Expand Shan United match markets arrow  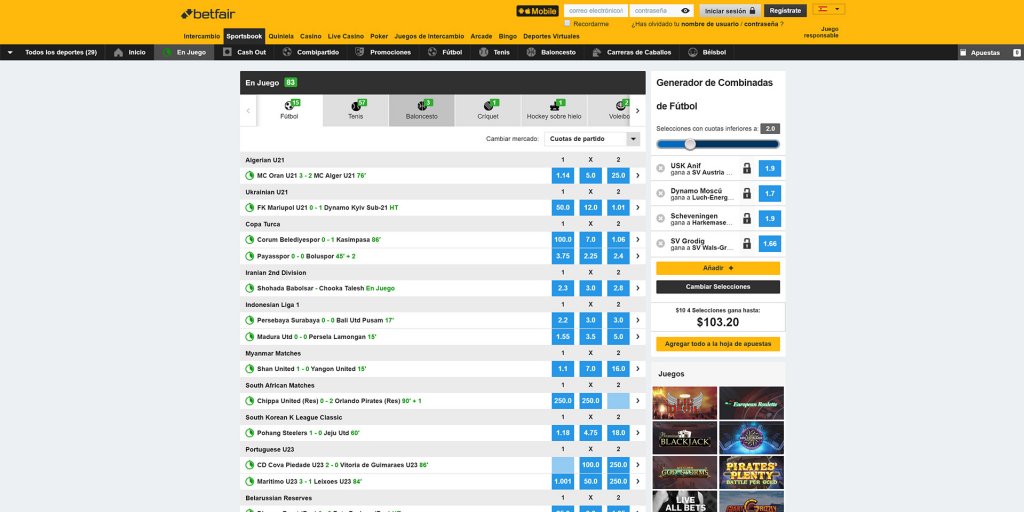638,369
